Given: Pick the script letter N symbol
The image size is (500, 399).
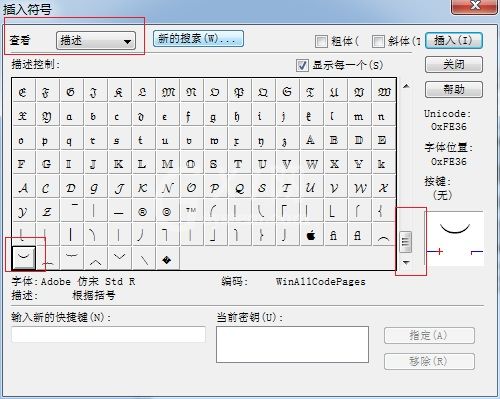Looking at the screenshot, I should click(x=167, y=188).
